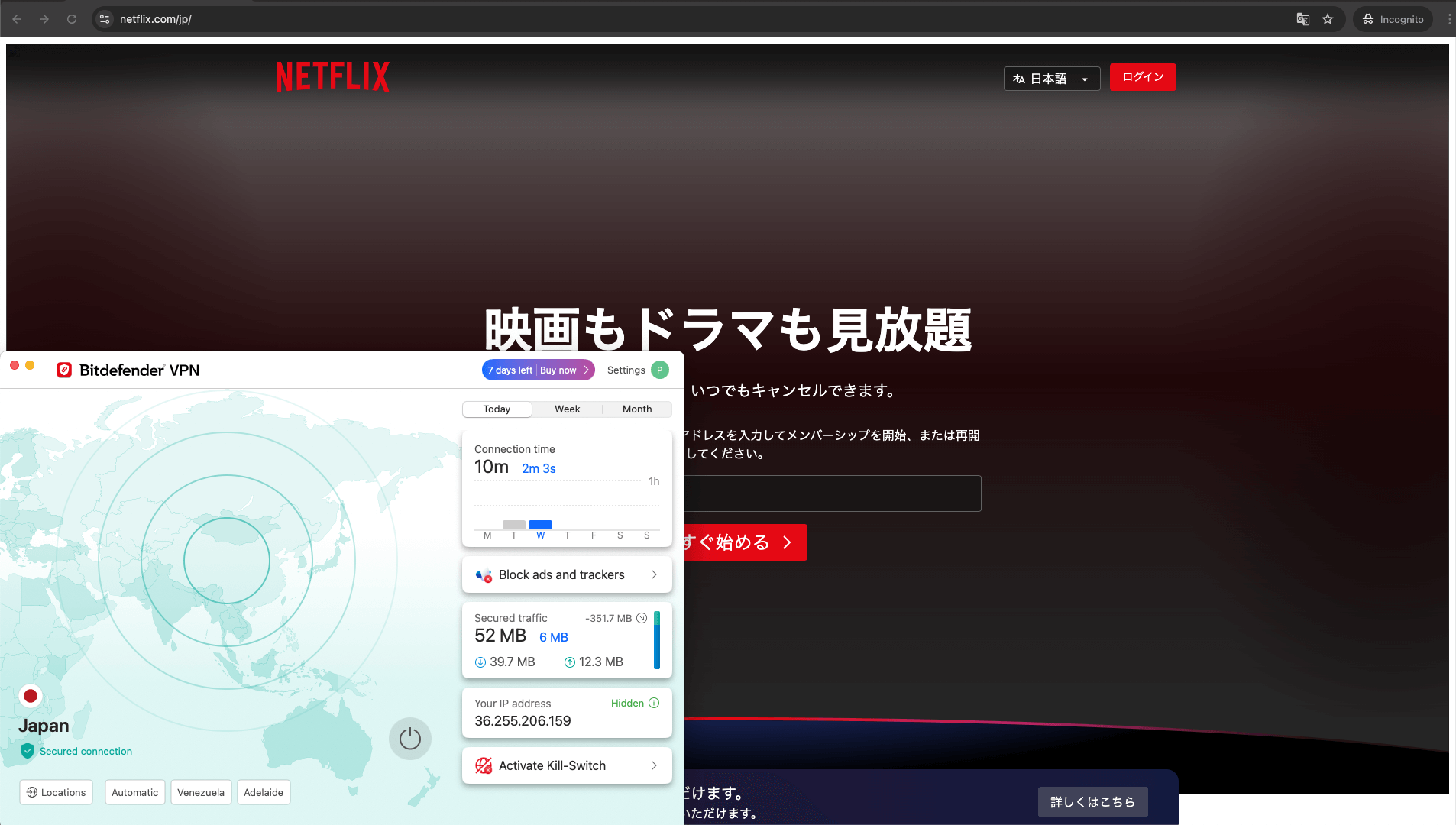Click the Incognito indicator
1456x825 pixels.
tap(1393, 19)
